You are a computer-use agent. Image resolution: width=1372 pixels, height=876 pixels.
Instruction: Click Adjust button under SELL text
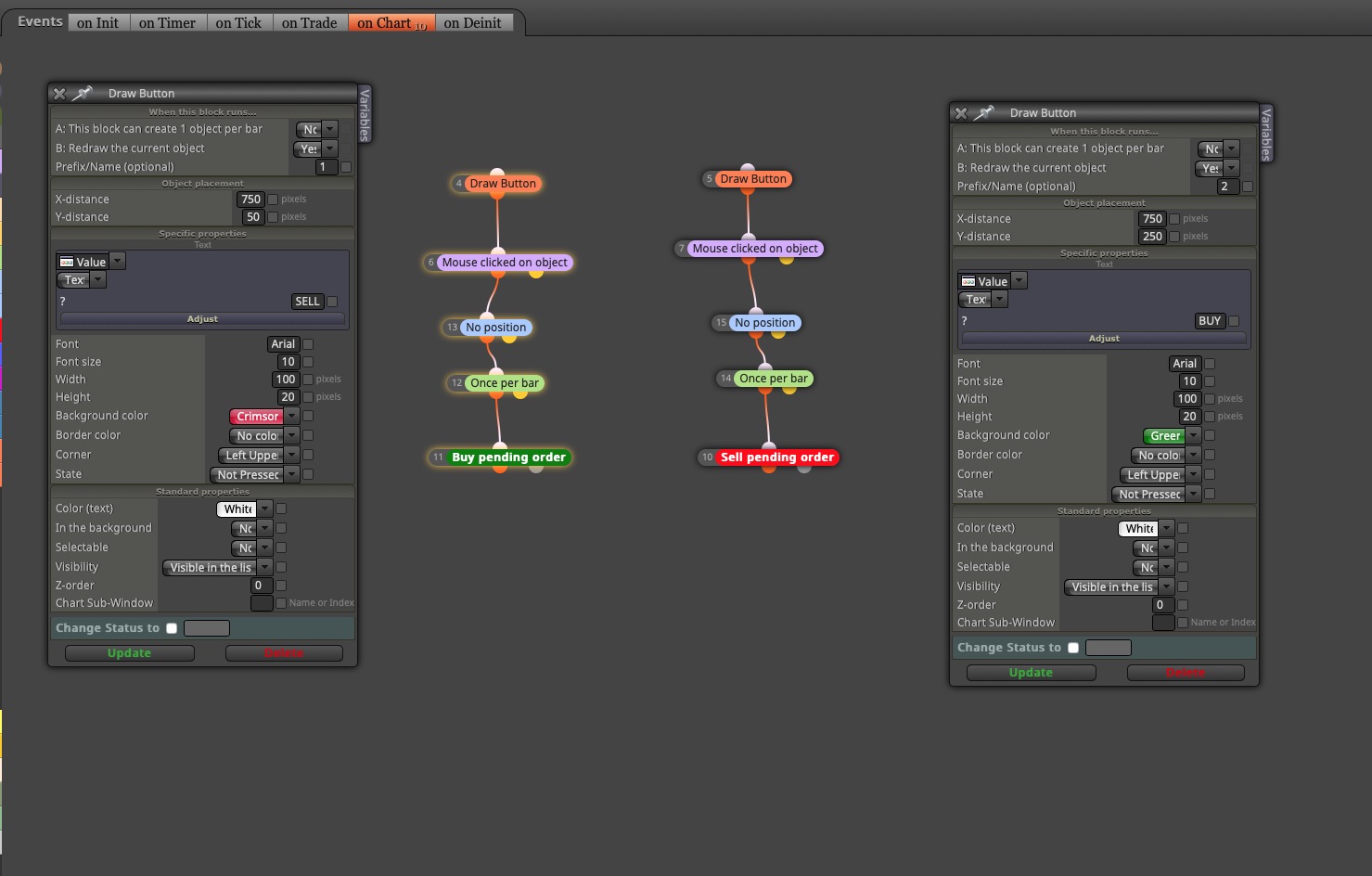pyautogui.click(x=202, y=319)
